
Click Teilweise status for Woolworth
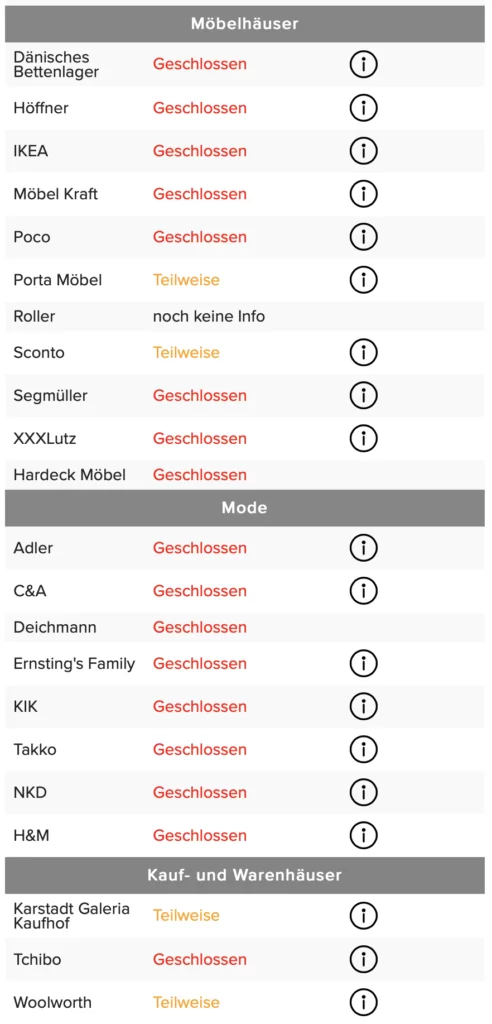(186, 1002)
